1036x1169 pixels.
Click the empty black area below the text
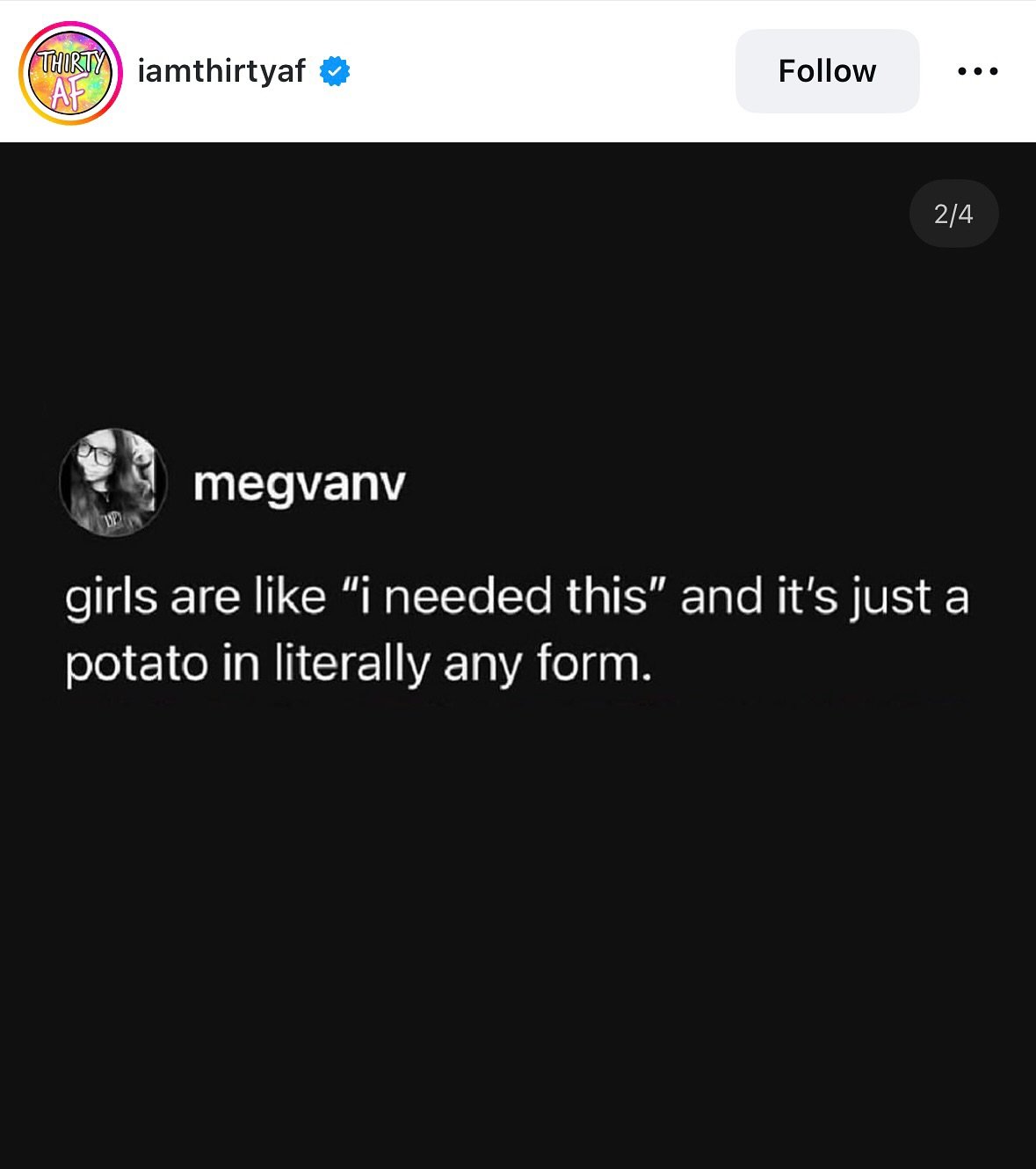(x=518, y=923)
